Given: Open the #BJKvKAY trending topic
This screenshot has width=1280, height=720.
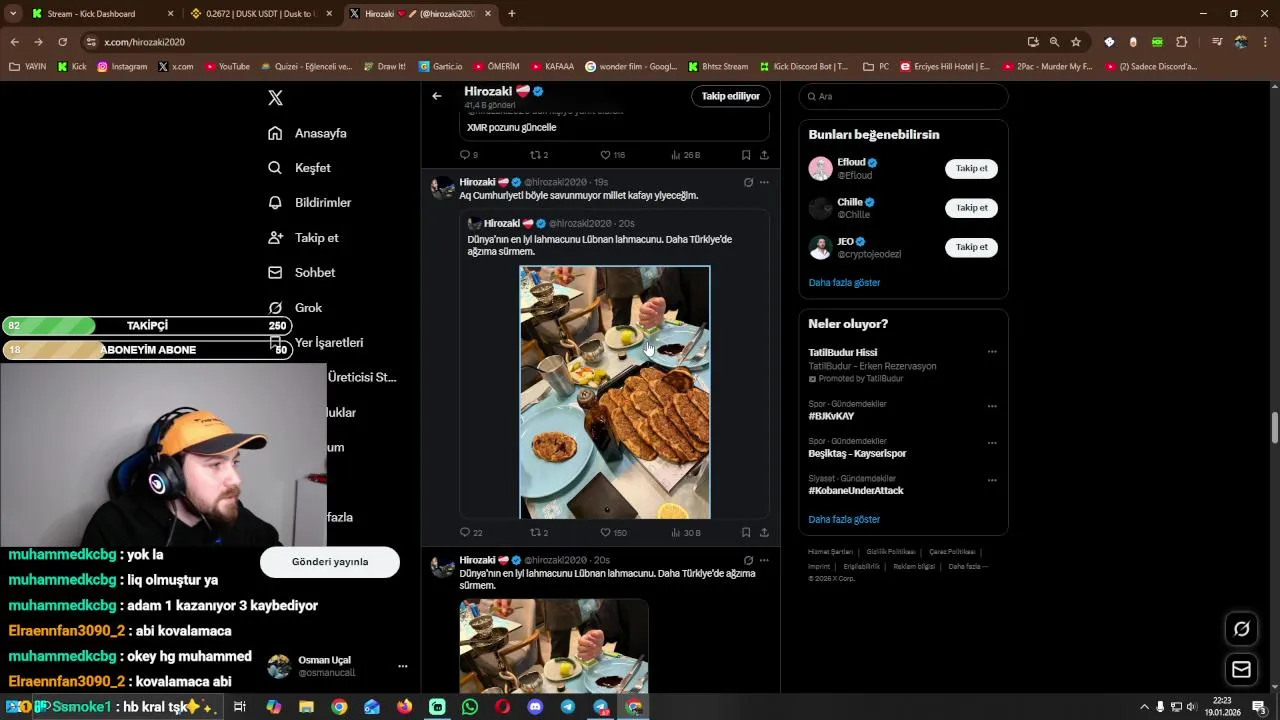Looking at the screenshot, I should pyautogui.click(x=831, y=416).
